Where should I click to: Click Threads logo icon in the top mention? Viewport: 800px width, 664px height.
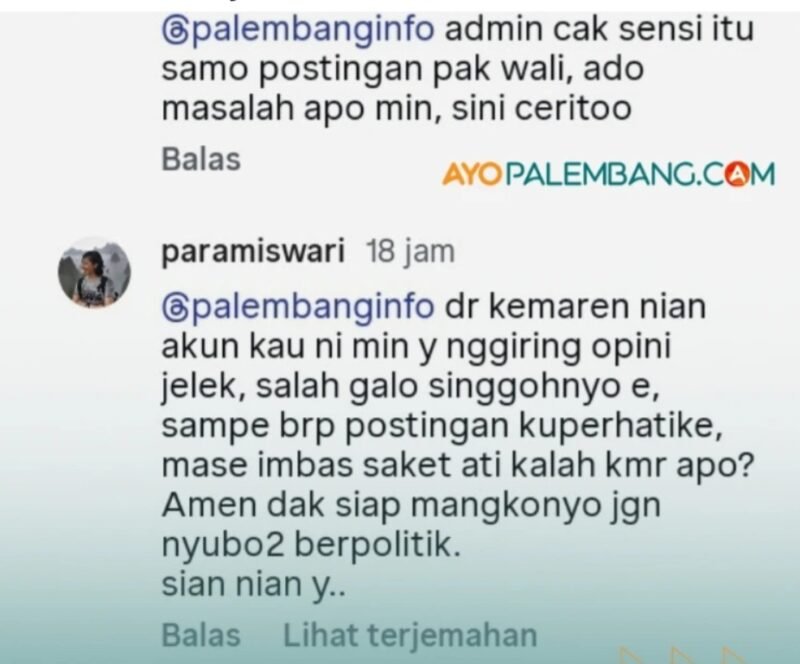tap(175, 30)
